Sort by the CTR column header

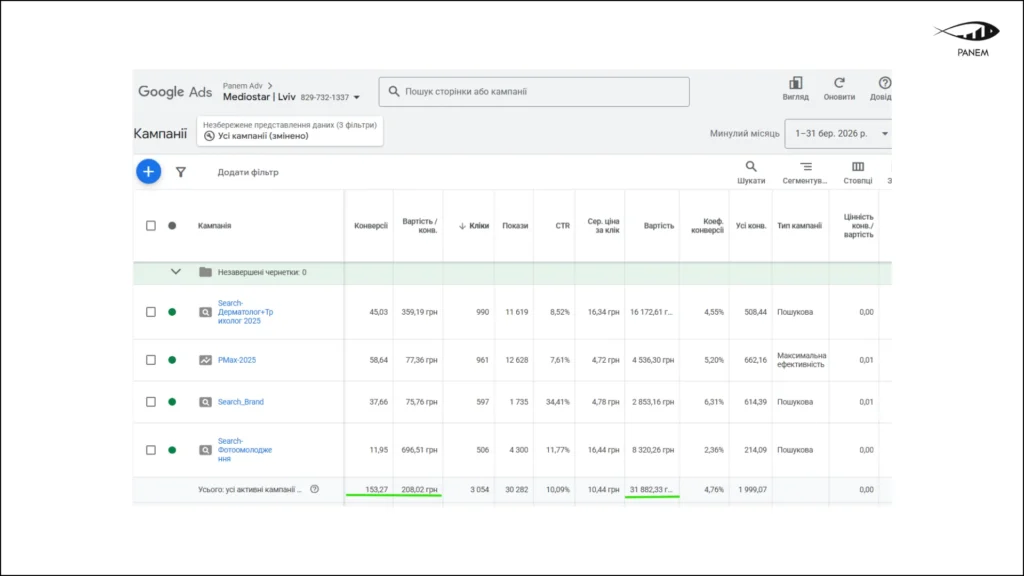coord(563,225)
